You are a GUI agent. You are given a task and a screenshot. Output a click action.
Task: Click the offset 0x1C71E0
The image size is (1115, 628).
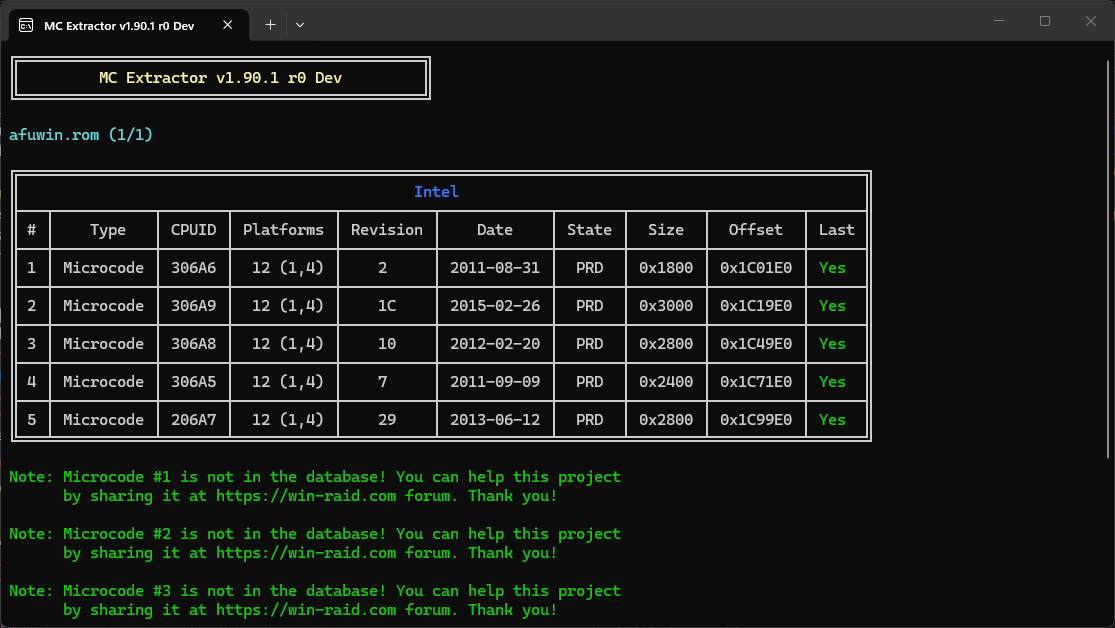tap(756, 382)
